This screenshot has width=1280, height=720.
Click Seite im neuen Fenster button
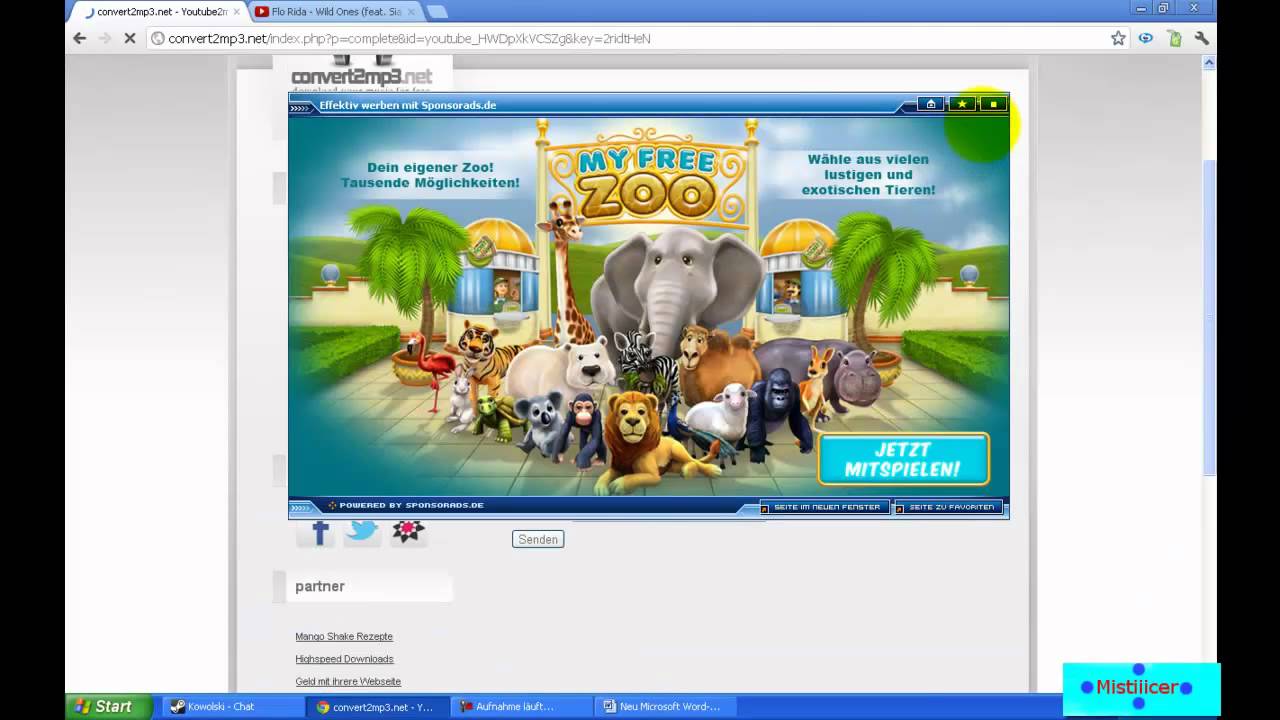coord(825,507)
